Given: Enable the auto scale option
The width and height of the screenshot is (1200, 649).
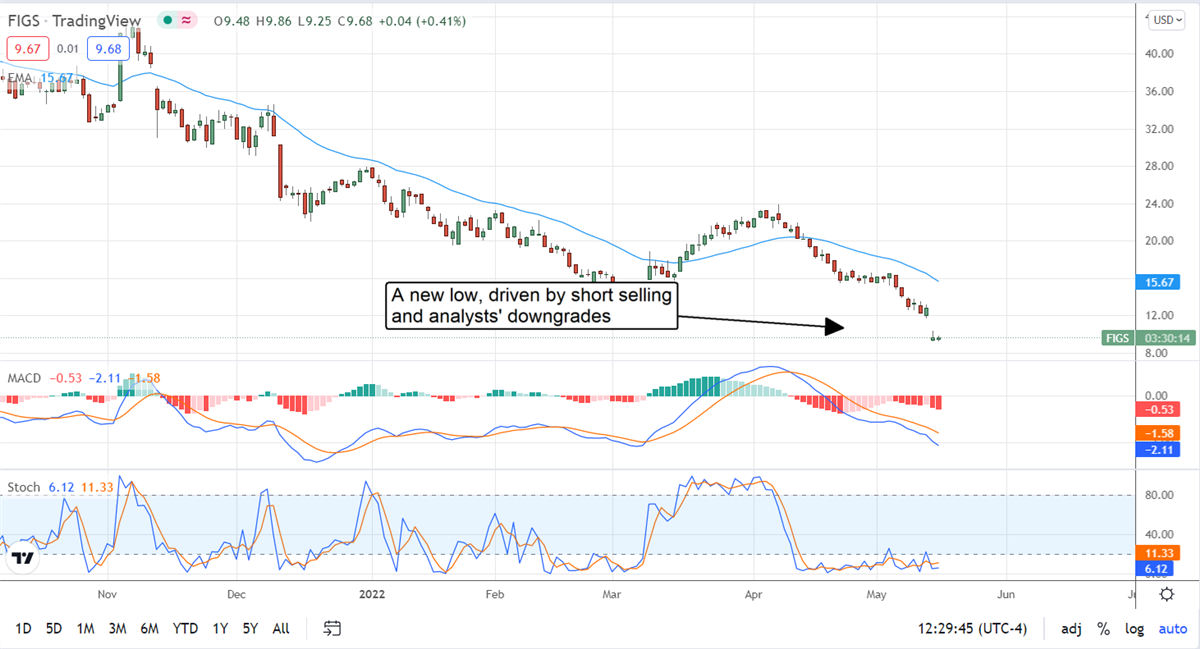Looking at the screenshot, I should point(1172,629).
